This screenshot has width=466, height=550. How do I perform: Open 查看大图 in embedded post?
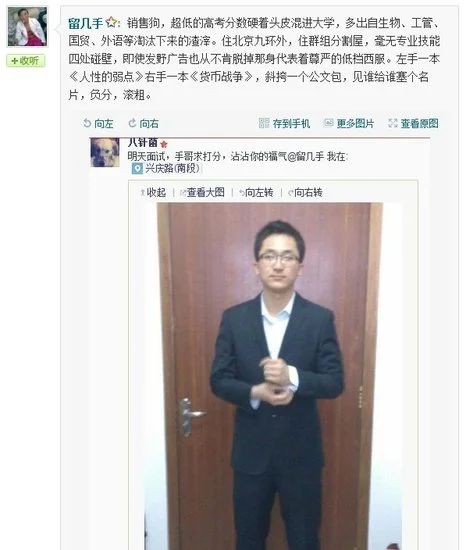(202, 192)
